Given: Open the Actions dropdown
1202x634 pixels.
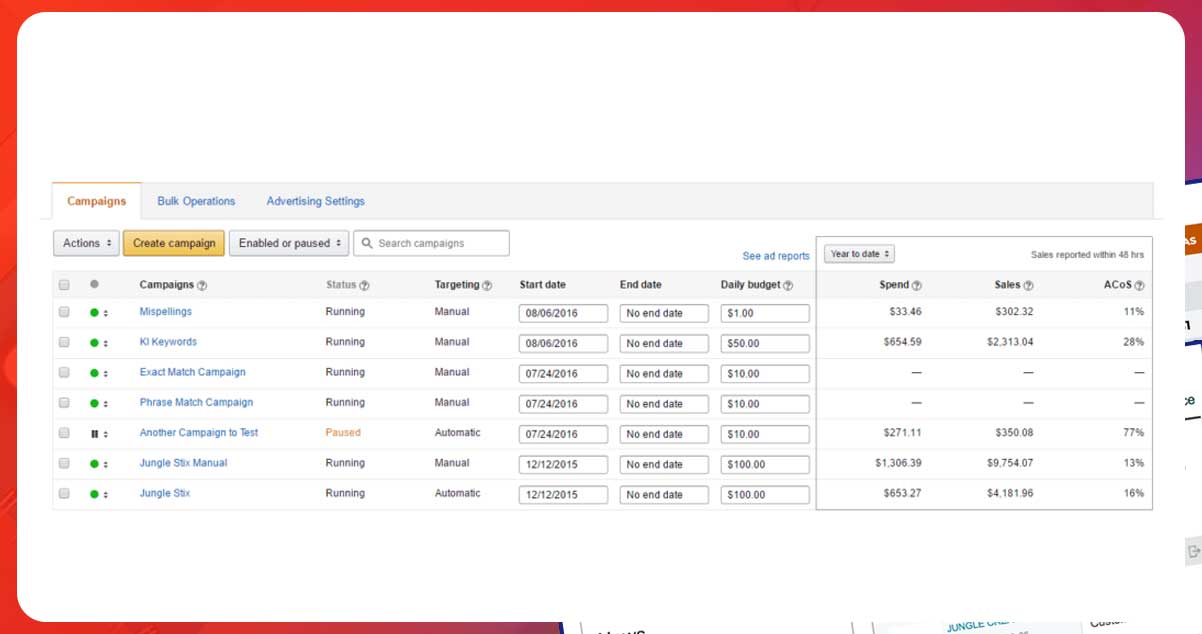Looking at the screenshot, I should (x=86, y=243).
